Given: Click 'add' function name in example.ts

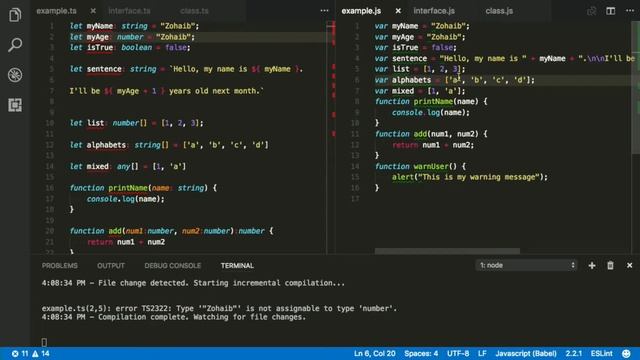Looking at the screenshot, I should (x=115, y=231).
